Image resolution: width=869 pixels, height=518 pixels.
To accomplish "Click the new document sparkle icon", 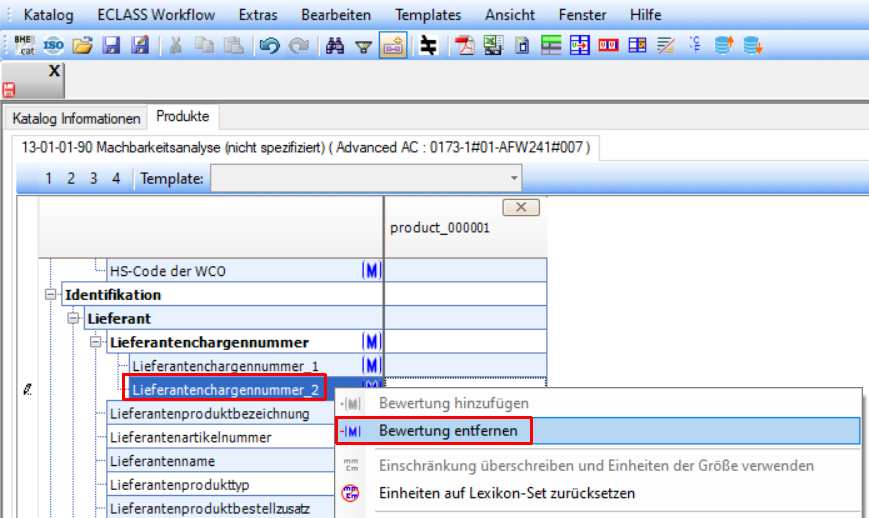I will [522, 45].
